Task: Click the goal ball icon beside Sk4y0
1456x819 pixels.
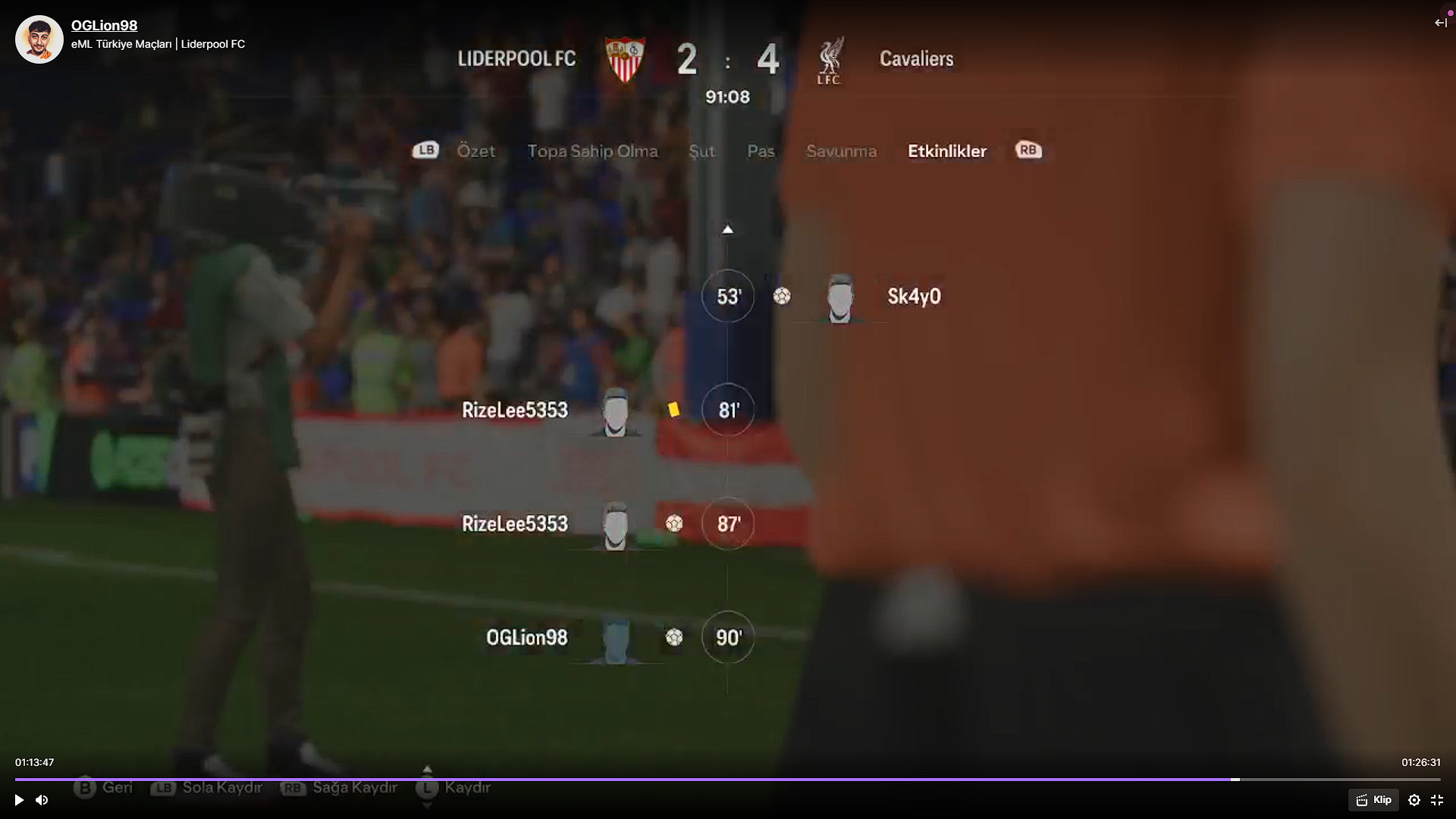Action: [x=782, y=296]
